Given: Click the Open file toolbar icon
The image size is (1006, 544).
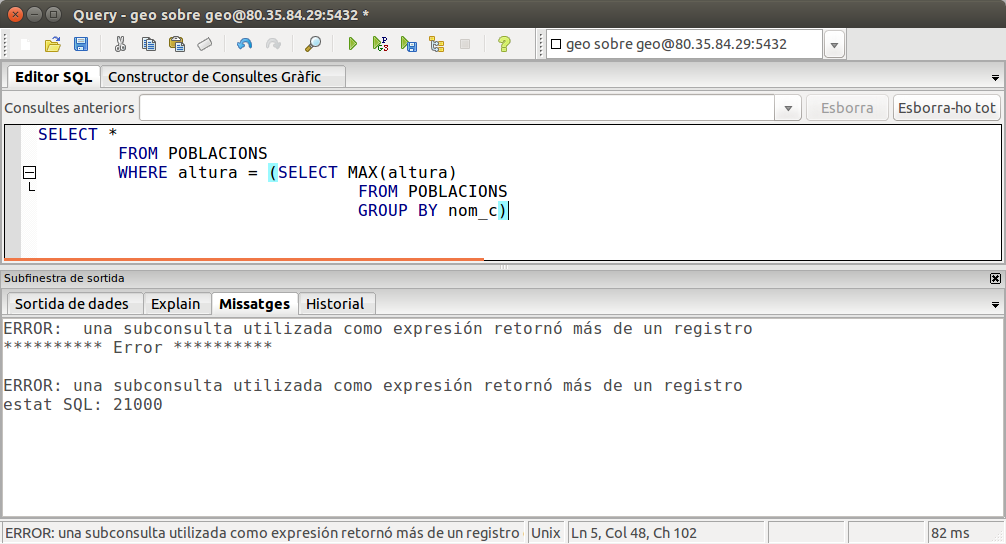Looking at the screenshot, I should coord(53,44).
